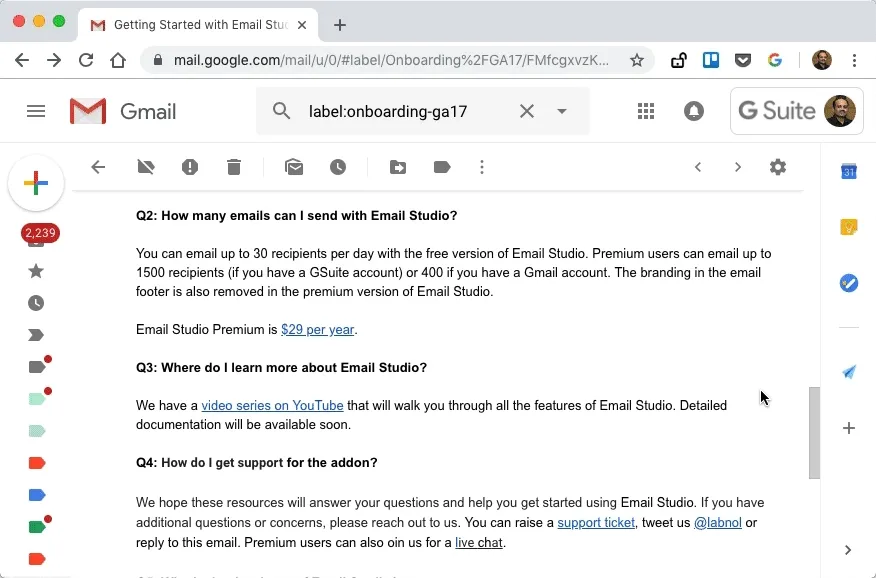This screenshot has width=876, height=578.
Task: Collapse the right side panel chevron
Action: click(x=848, y=549)
